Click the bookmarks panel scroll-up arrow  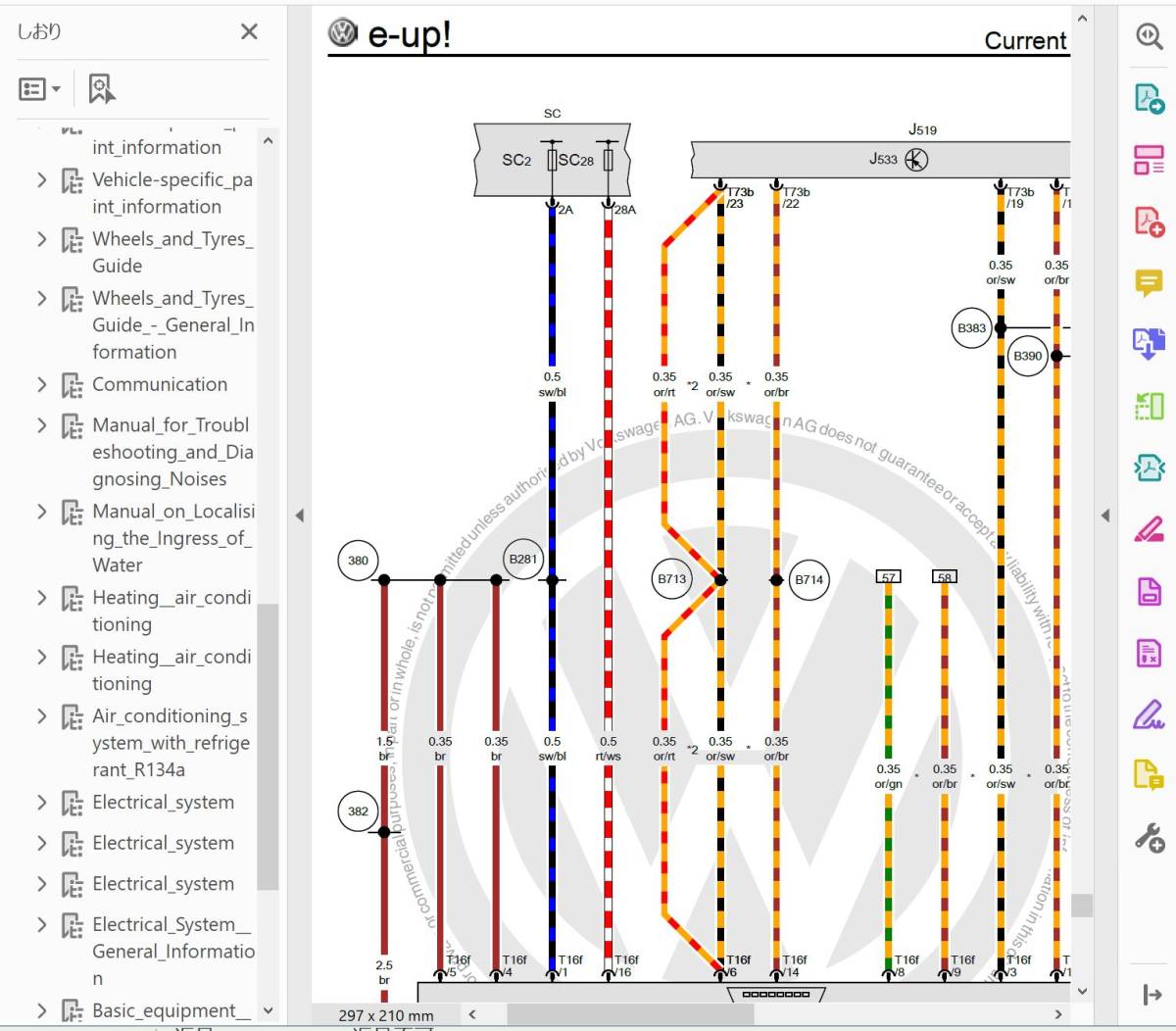269,140
